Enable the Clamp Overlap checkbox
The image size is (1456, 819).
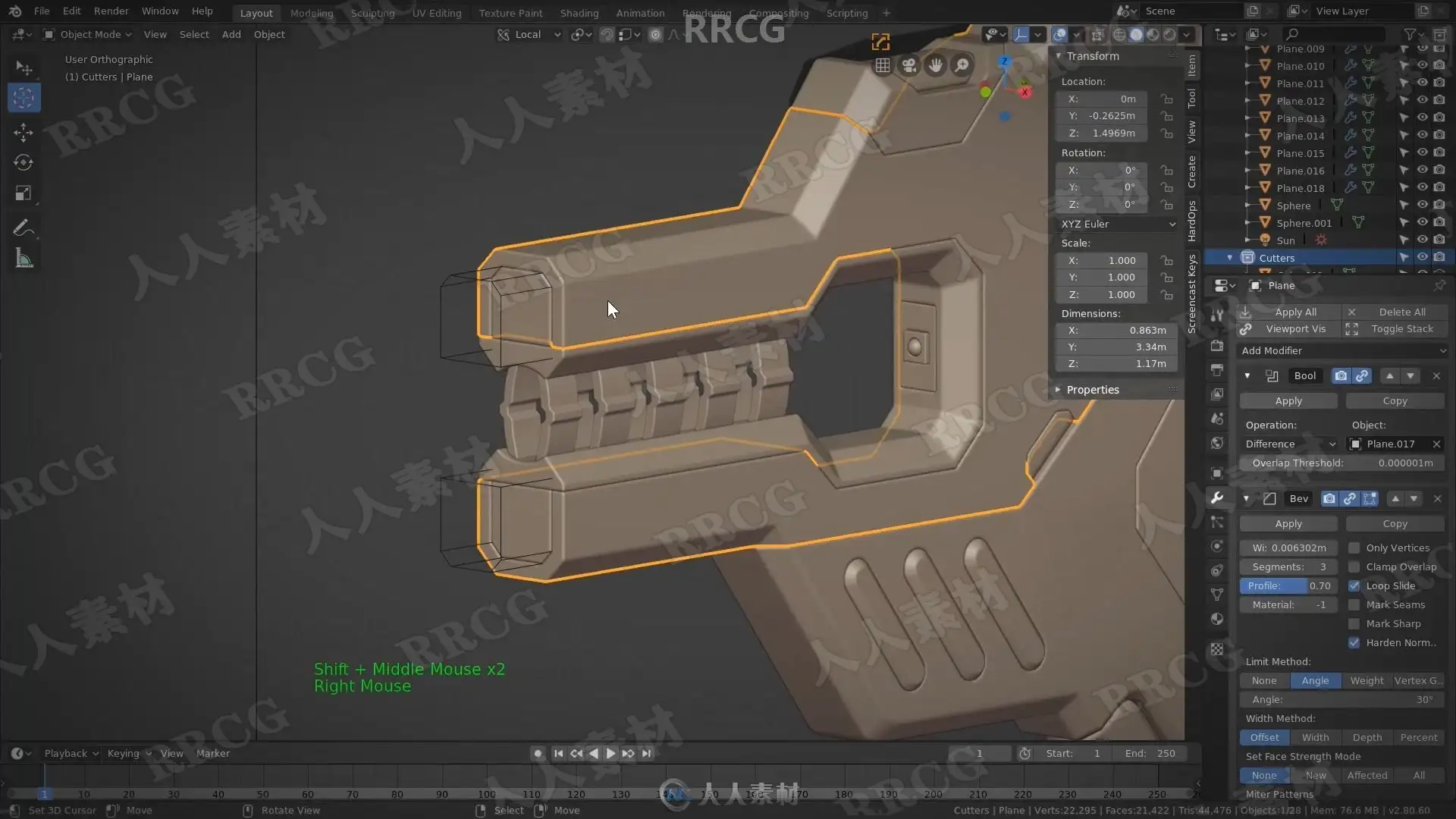tap(1354, 567)
